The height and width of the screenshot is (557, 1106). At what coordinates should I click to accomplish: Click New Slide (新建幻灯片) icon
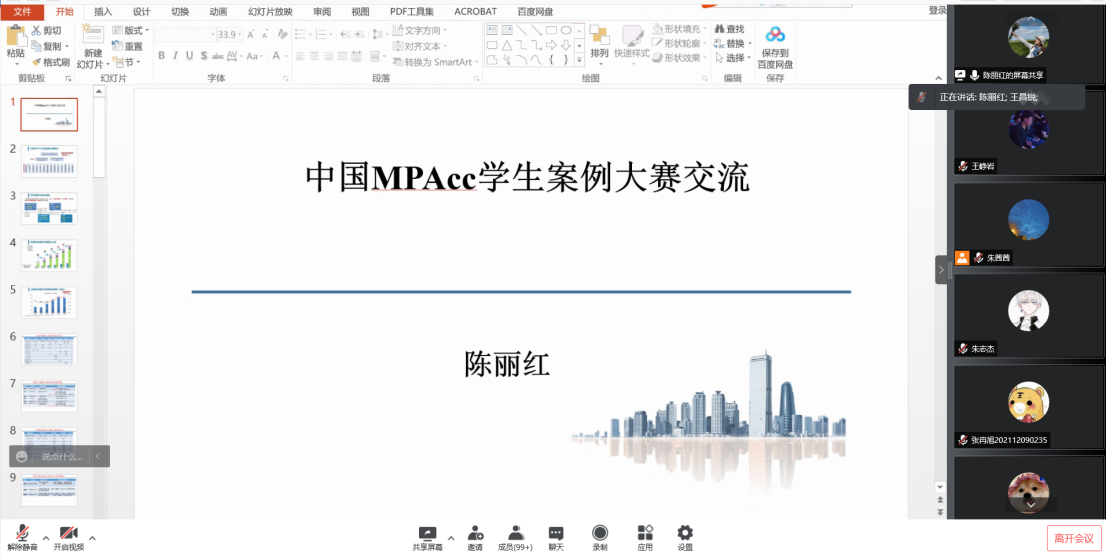click(92, 40)
